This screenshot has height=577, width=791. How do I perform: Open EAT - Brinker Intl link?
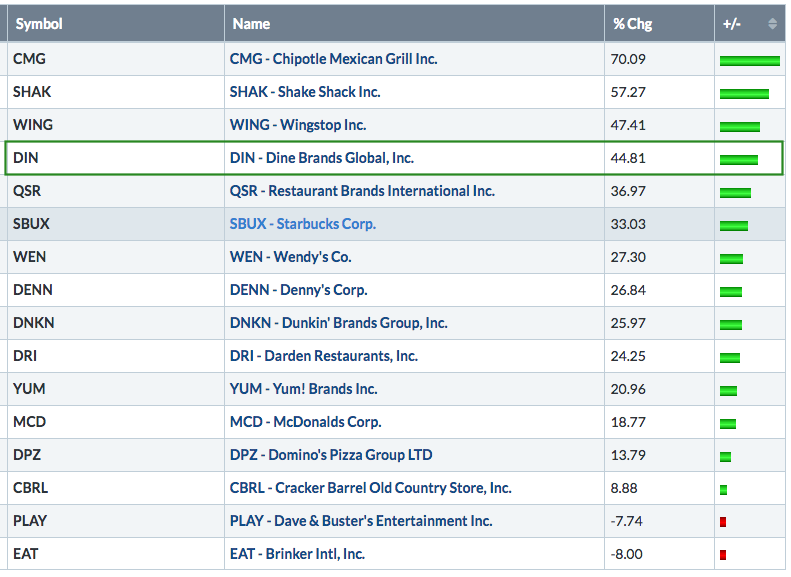[297, 554]
